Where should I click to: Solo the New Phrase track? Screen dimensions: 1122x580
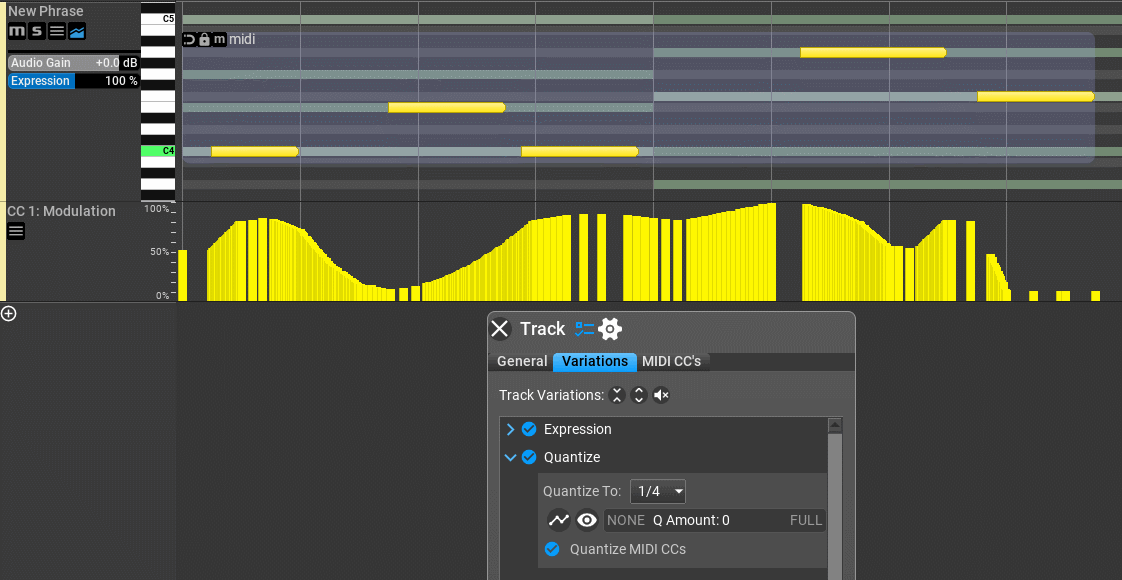pos(37,31)
